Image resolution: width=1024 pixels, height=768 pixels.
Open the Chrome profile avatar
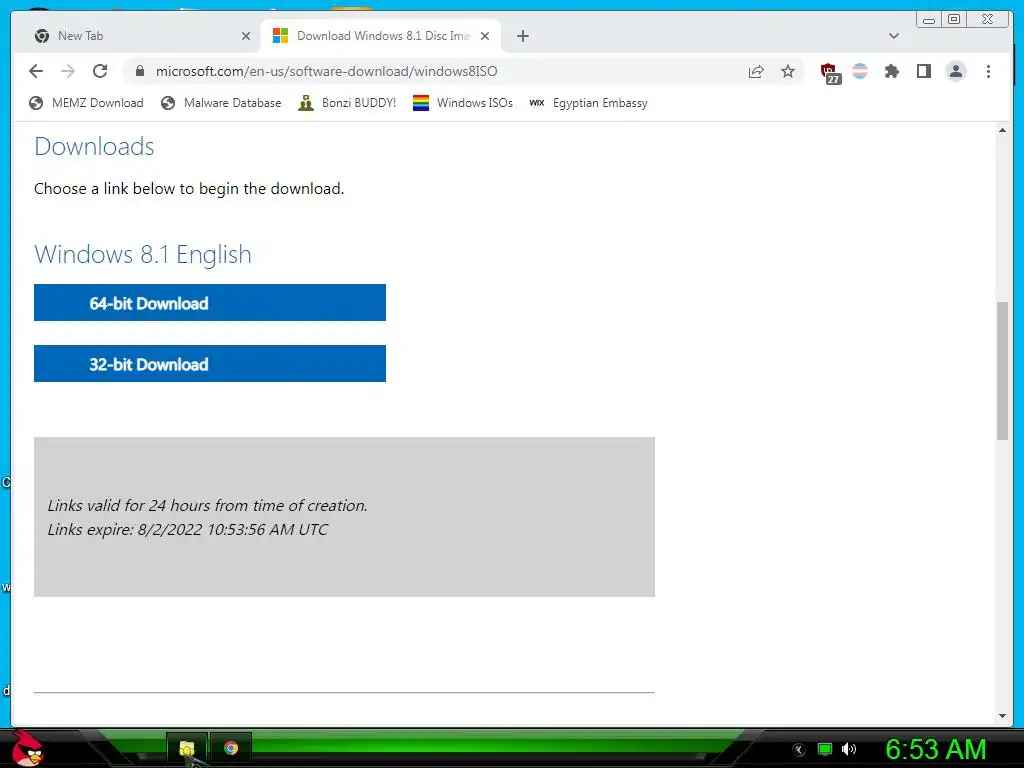point(955,71)
